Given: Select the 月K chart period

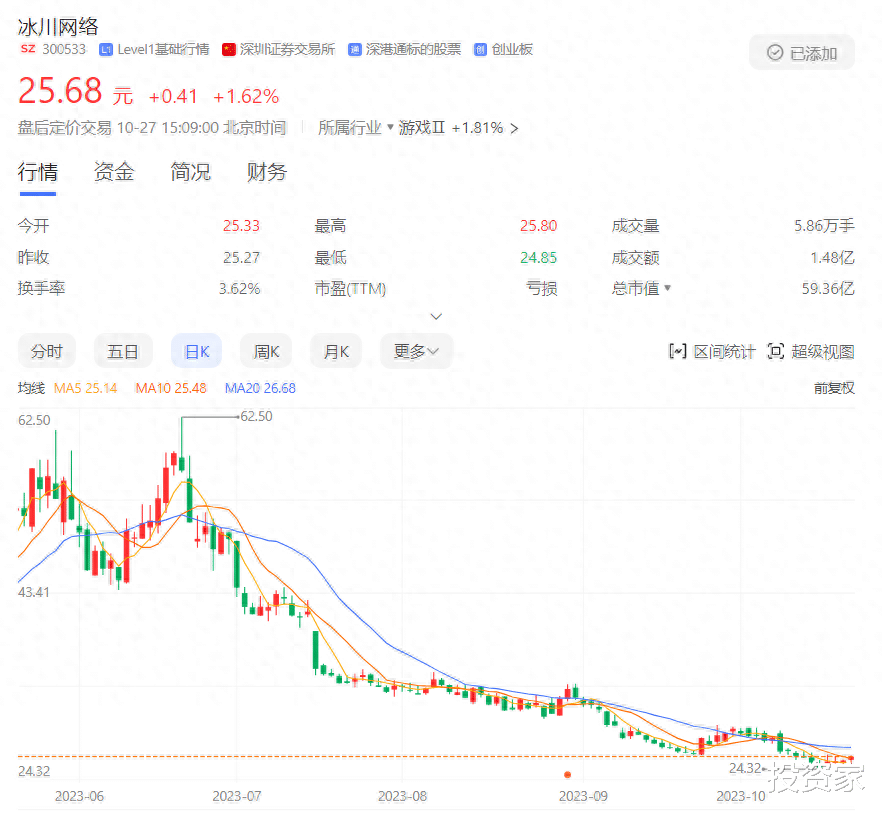Looking at the screenshot, I should click(x=336, y=352).
